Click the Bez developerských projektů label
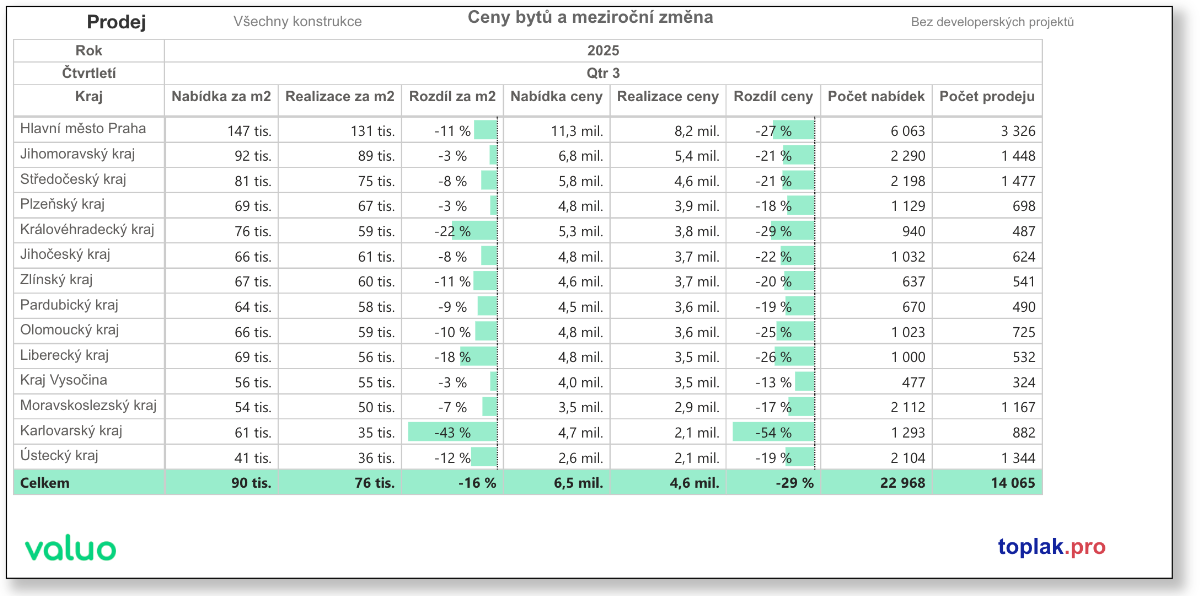Viewport: 1200px width, 596px height. coord(992,22)
